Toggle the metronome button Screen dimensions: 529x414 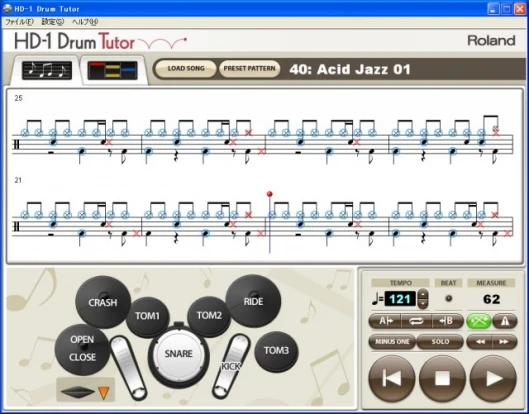pos(505,321)
